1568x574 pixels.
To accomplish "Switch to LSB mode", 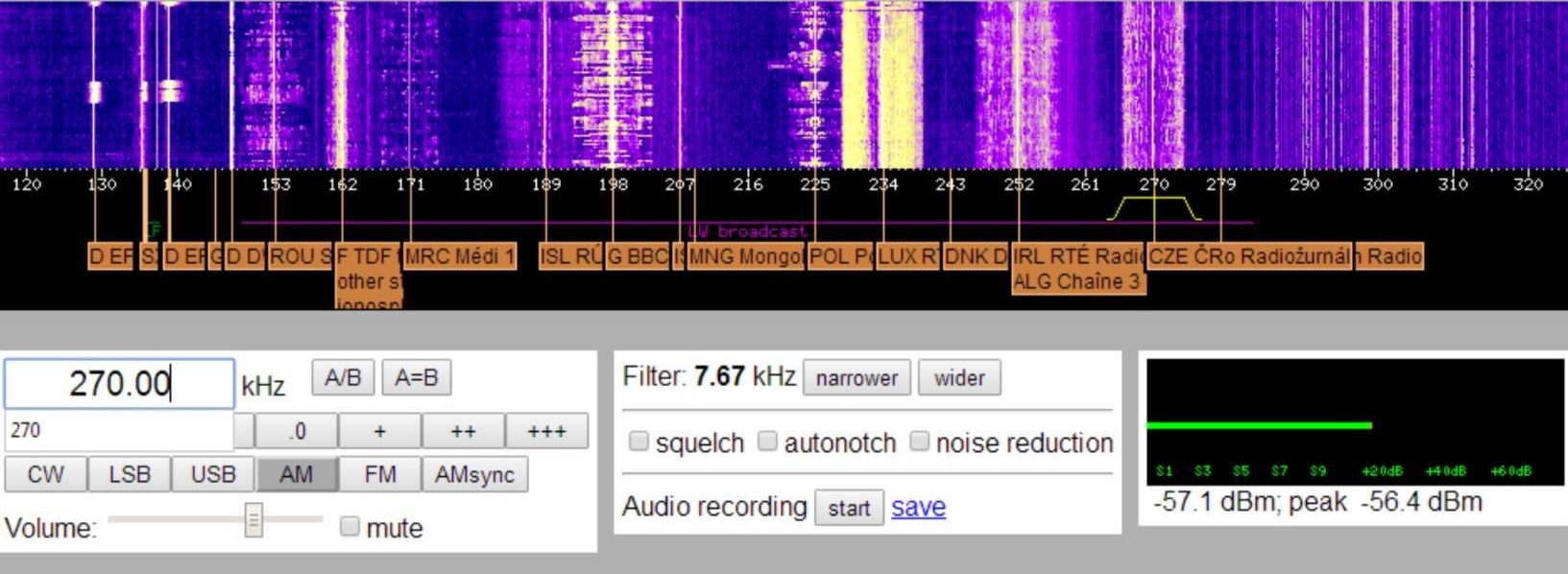I will [x=129, y=474].
